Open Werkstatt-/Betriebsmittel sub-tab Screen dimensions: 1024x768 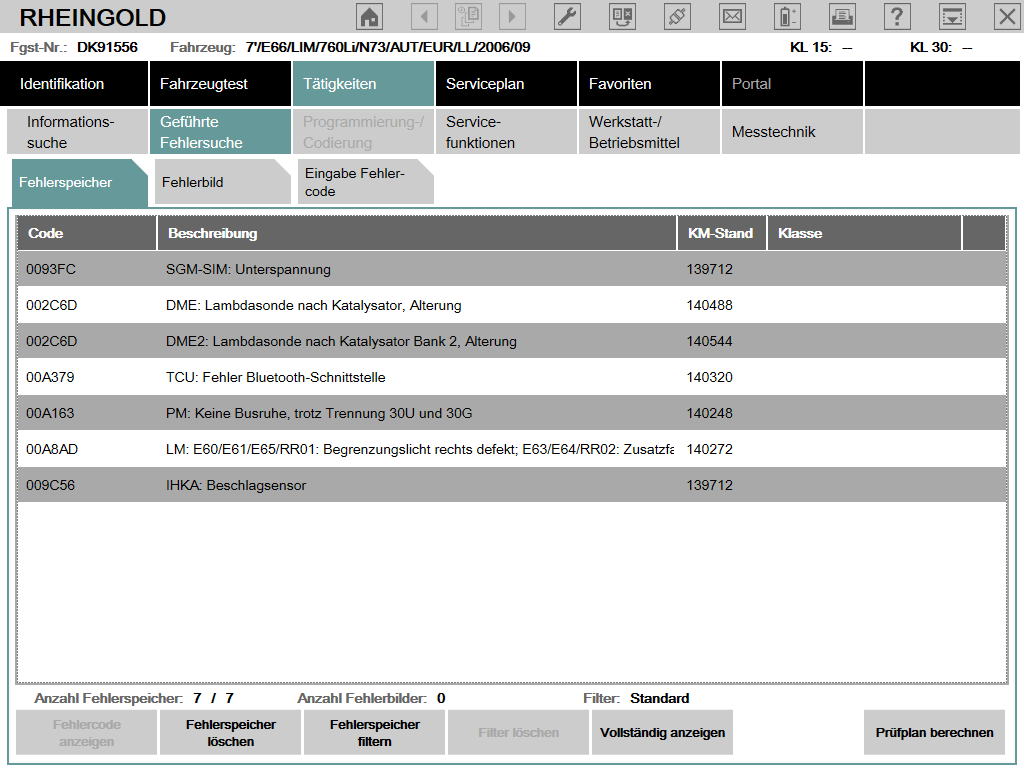[x=649, y=132]
